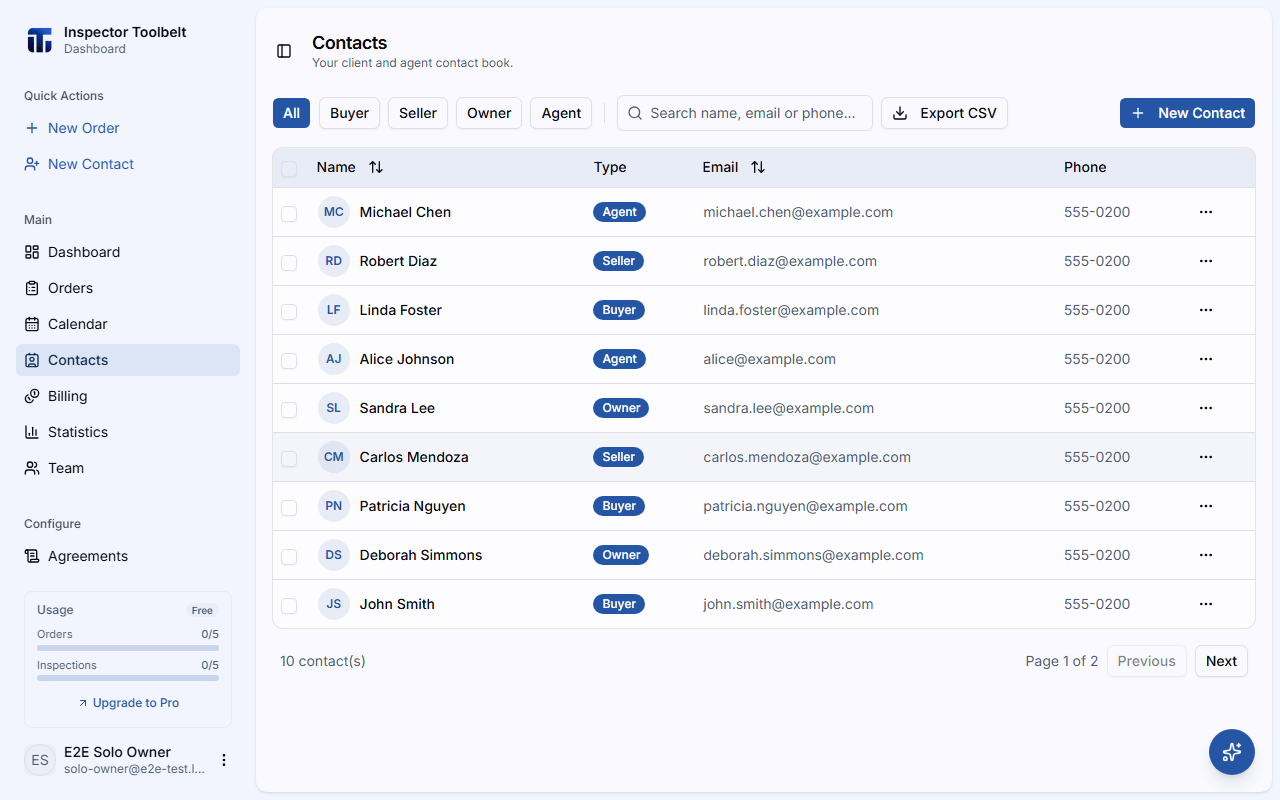Filter contacts by Agent
This screenshot has height=800, width=1280.
pos(561,113)
